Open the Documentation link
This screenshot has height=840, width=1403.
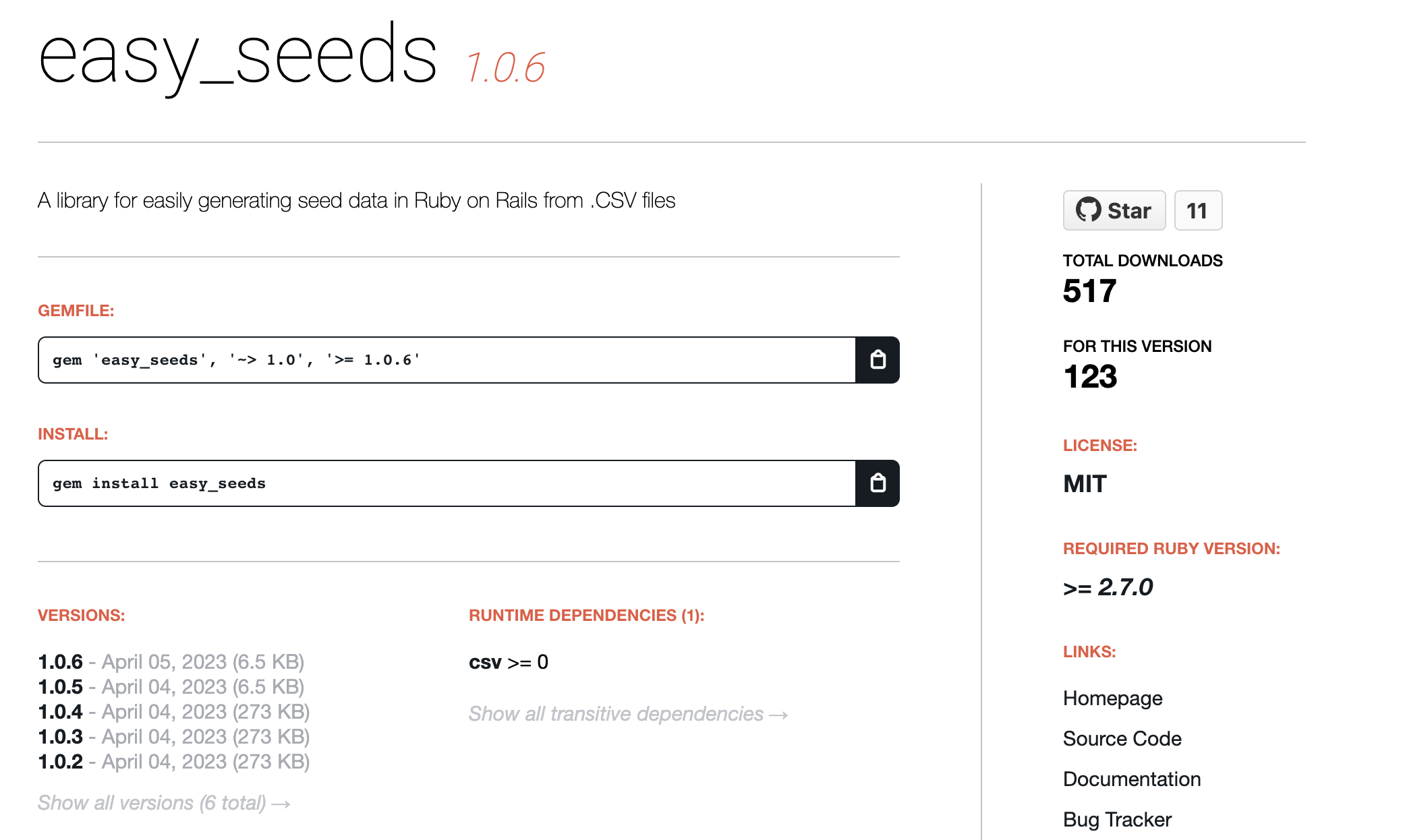pyautogui.click(x=1131, y=779)
